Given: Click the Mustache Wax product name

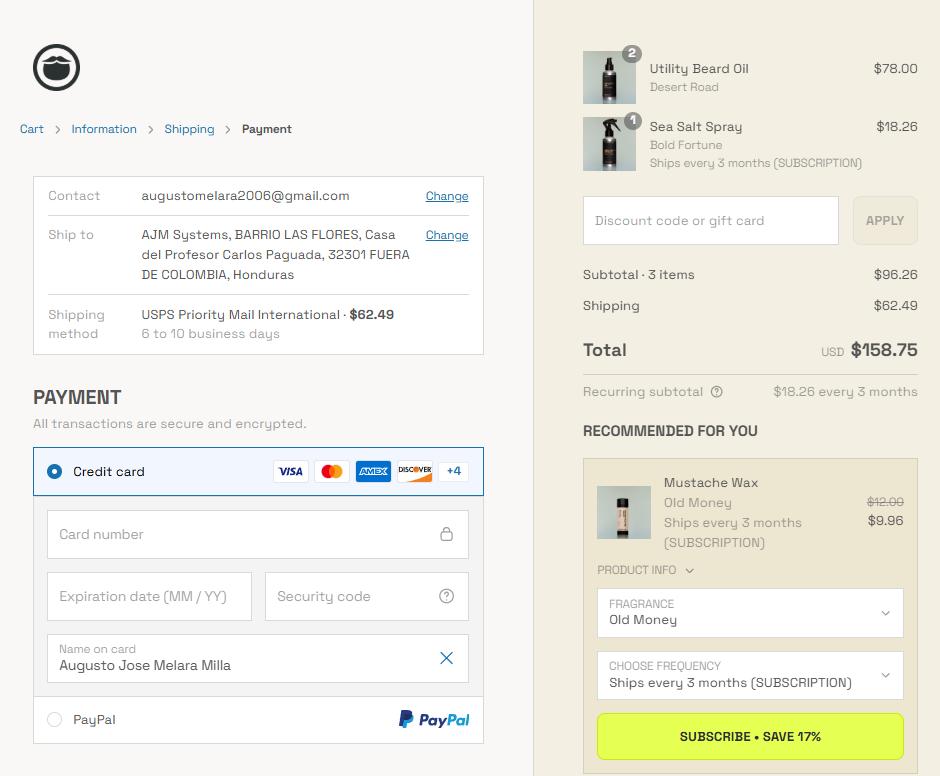Looking at the screenshot, I should coord(710,483).
